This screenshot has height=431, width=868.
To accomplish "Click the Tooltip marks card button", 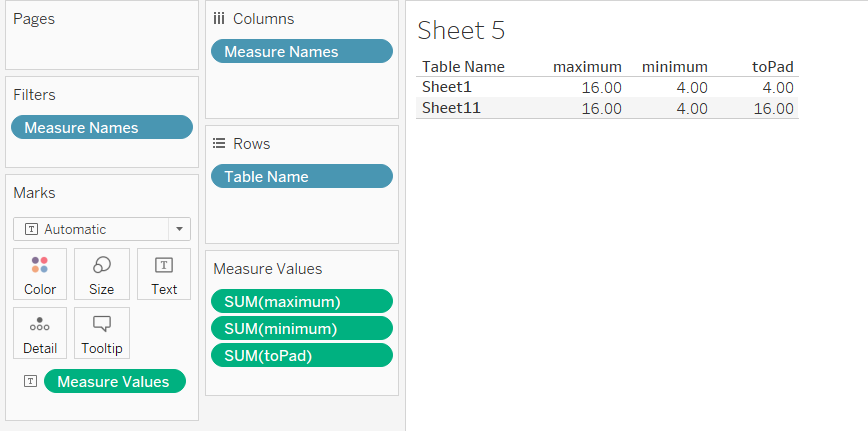I will coord(101,333).
